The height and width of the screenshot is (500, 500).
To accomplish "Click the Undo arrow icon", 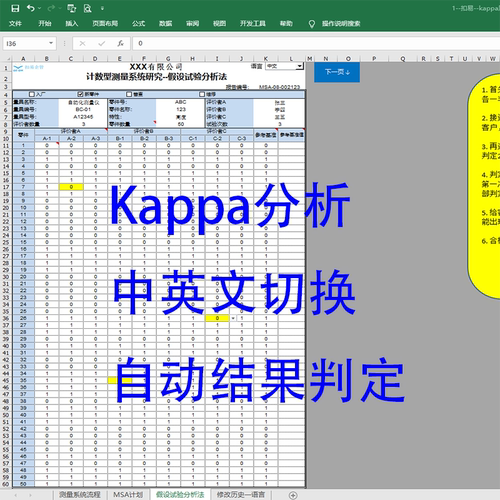I will pos(31,8).
